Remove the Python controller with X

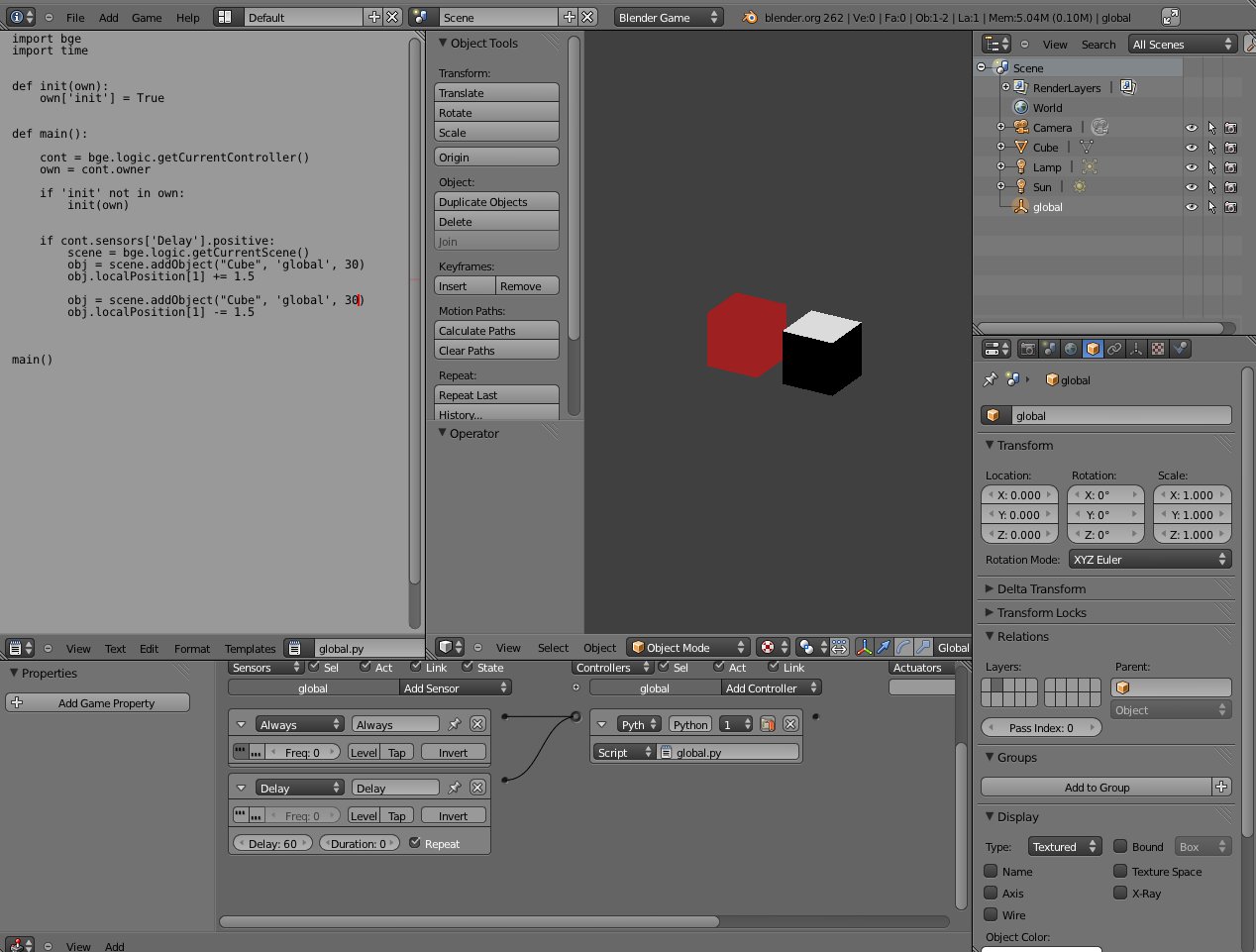790,724
